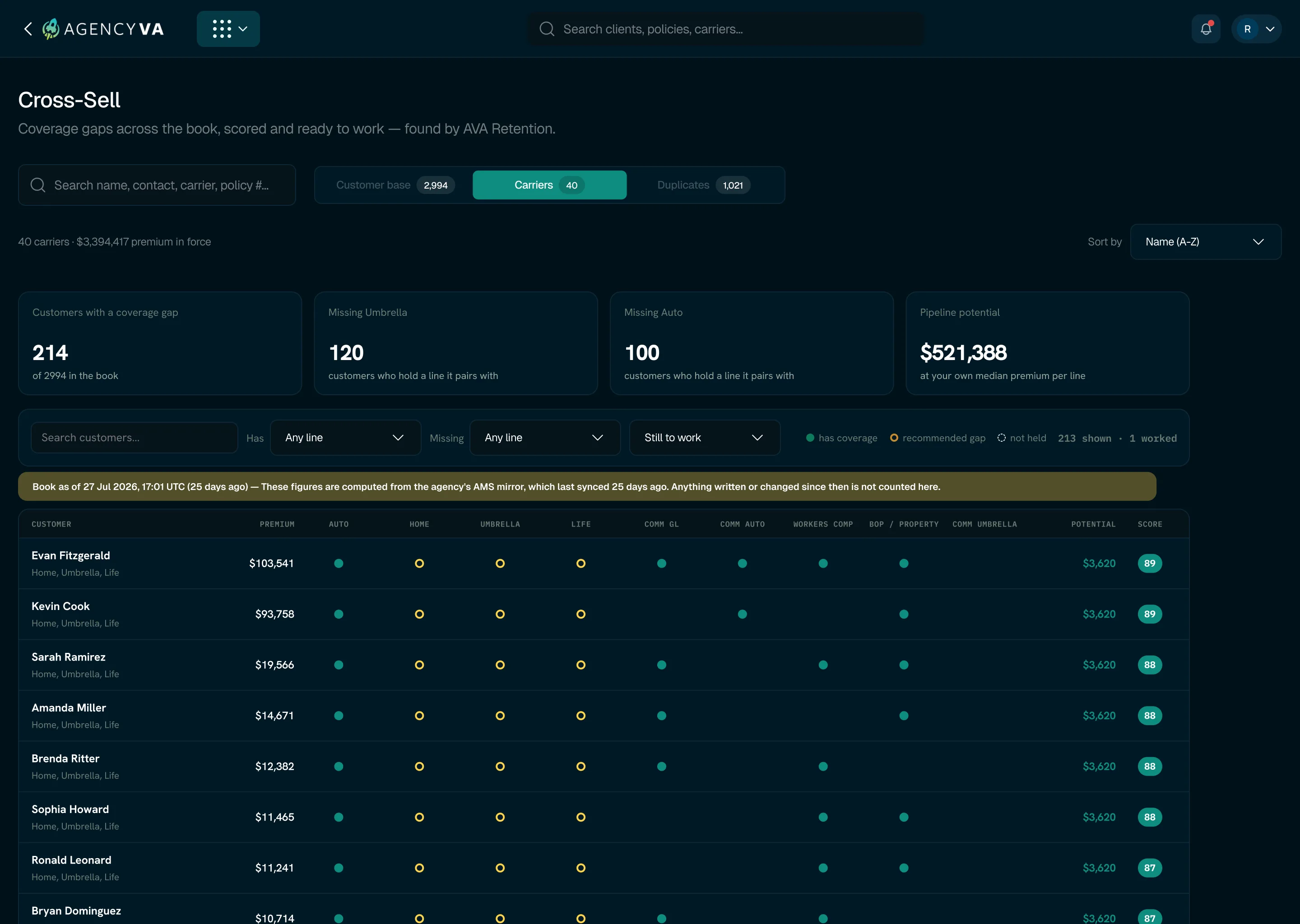Open Evan Fitzgerald customer row
The height and width of the screenshot is (924, 1300).
tap(604, 563)
